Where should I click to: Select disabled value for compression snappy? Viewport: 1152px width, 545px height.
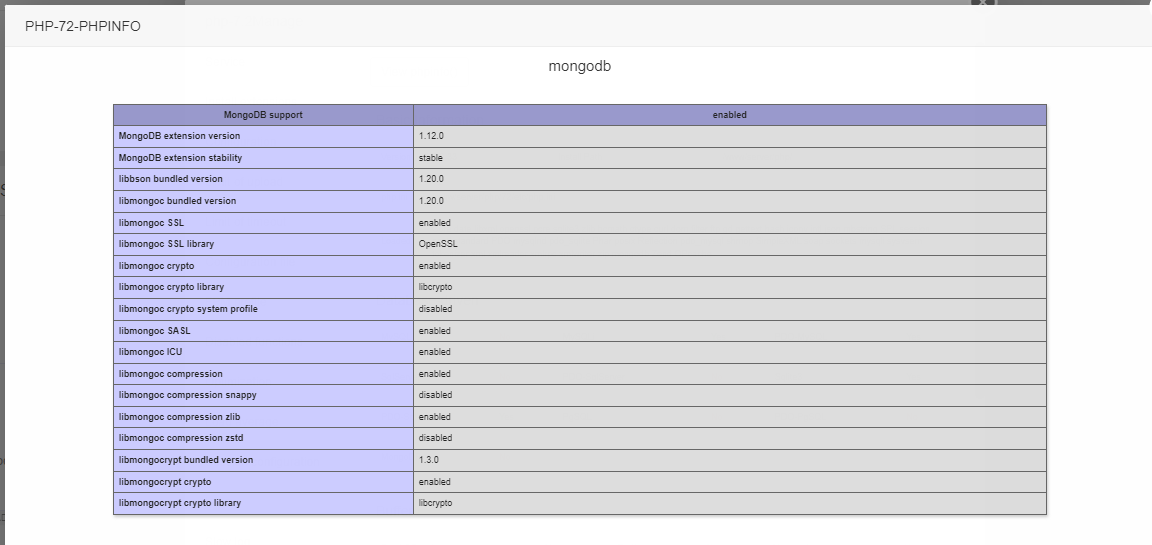point(730,395)
